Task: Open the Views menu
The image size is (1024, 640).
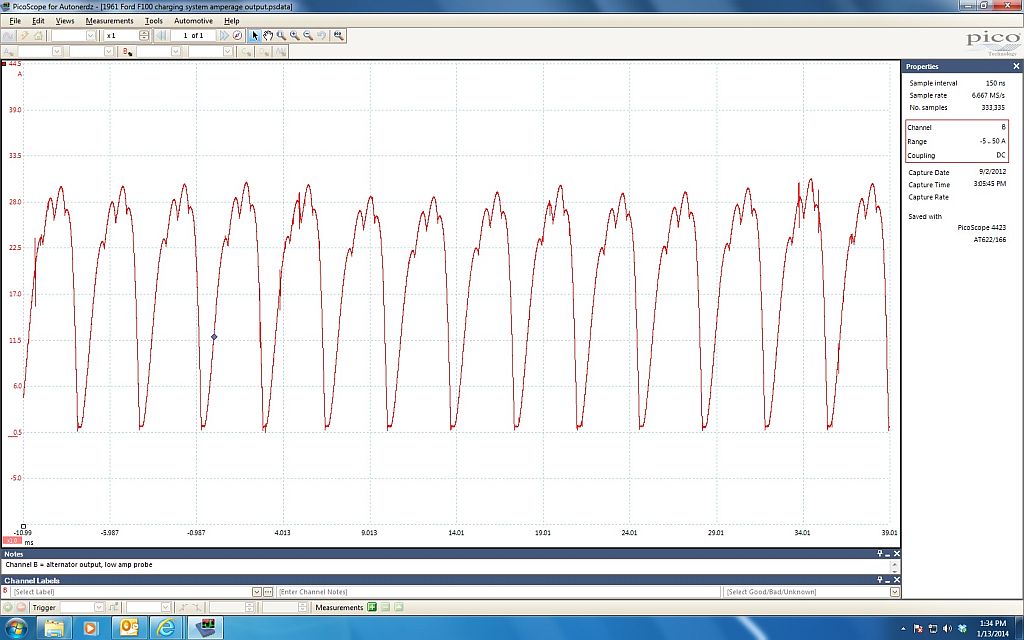Action: pos(65,21)
